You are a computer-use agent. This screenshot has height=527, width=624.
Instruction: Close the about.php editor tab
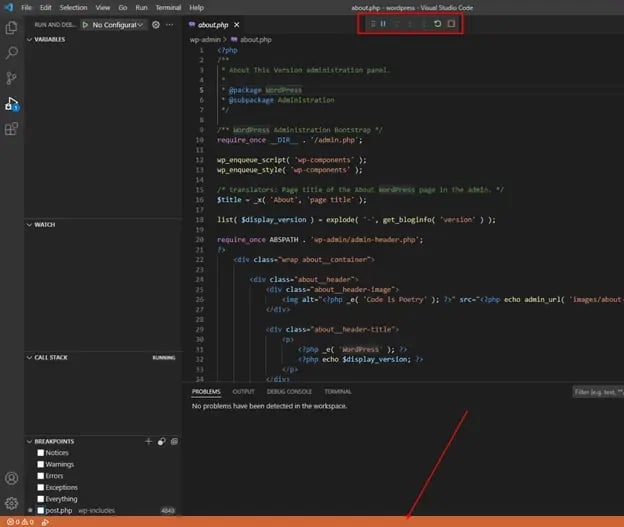(x=237, y=24)
